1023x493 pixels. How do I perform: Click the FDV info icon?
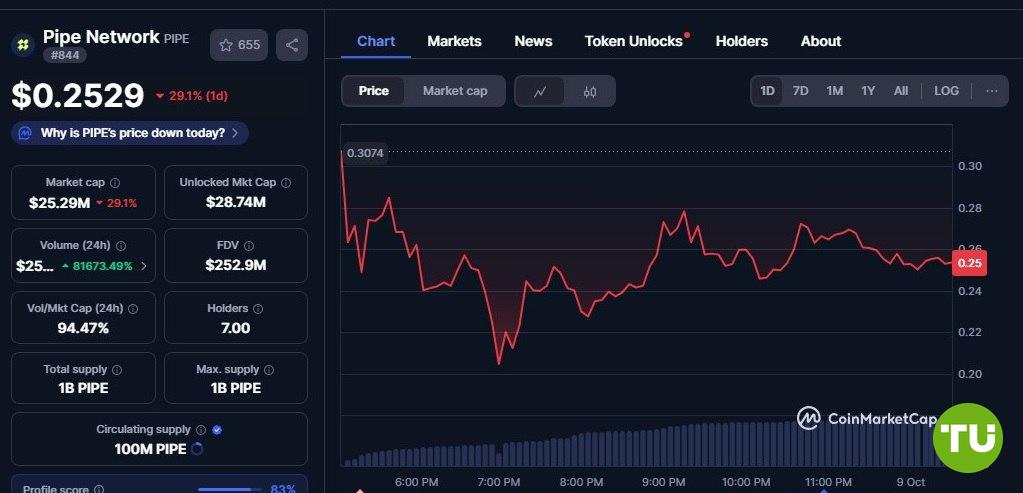249,246
